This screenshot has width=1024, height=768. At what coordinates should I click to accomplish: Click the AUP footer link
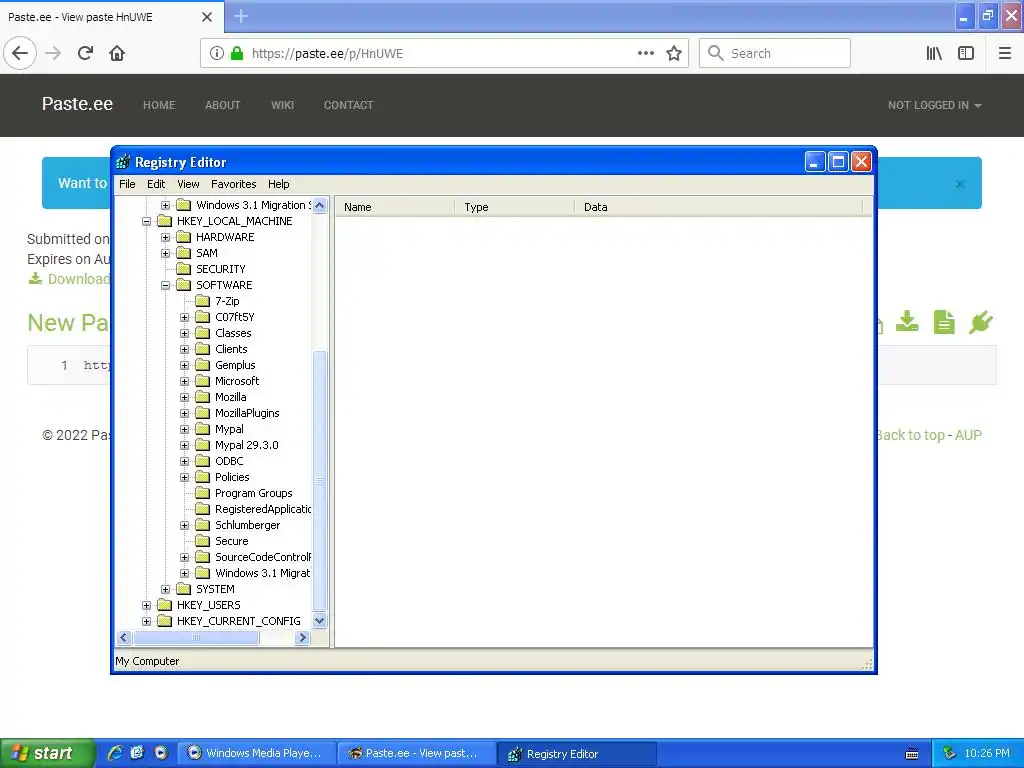[x=968, y=435]
